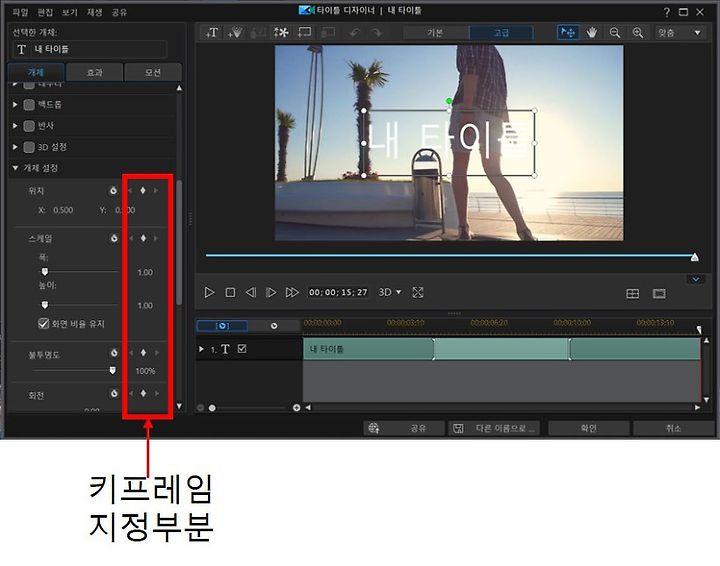Click the 높이 scale height slider handle

click(x=45, y=305)
